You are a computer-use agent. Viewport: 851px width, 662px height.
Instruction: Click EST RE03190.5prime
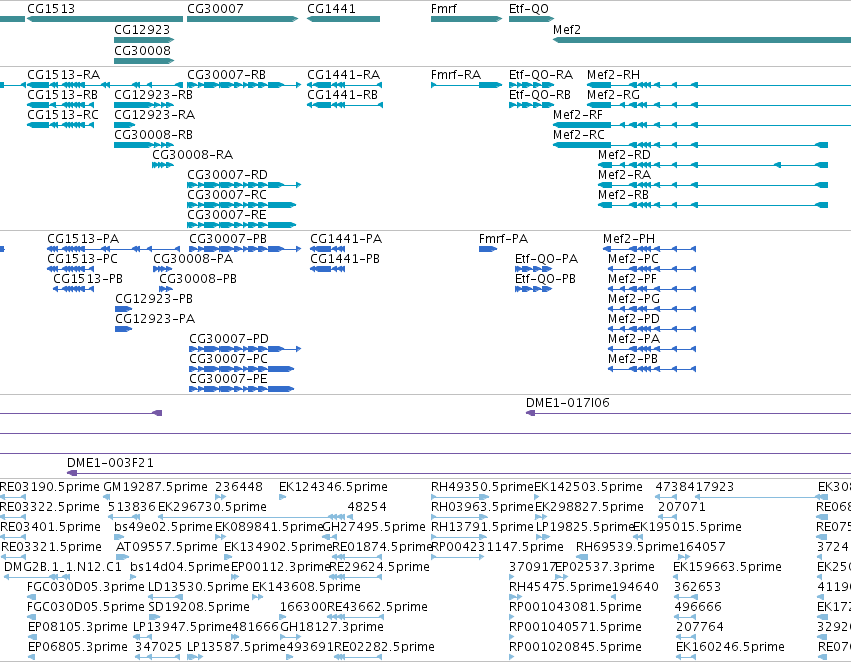coord(49,487)
